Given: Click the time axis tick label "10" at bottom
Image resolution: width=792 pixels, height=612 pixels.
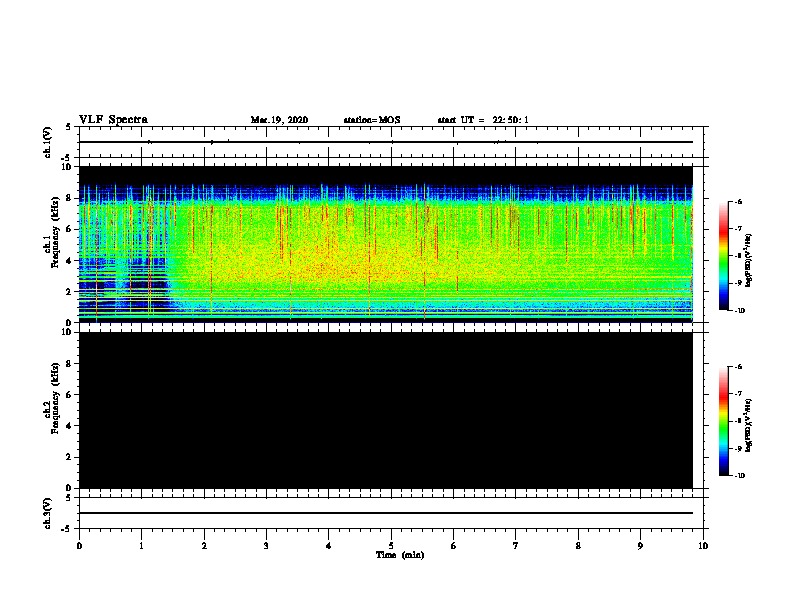Looking at the screenshot, I should click(x=703, y=545).
